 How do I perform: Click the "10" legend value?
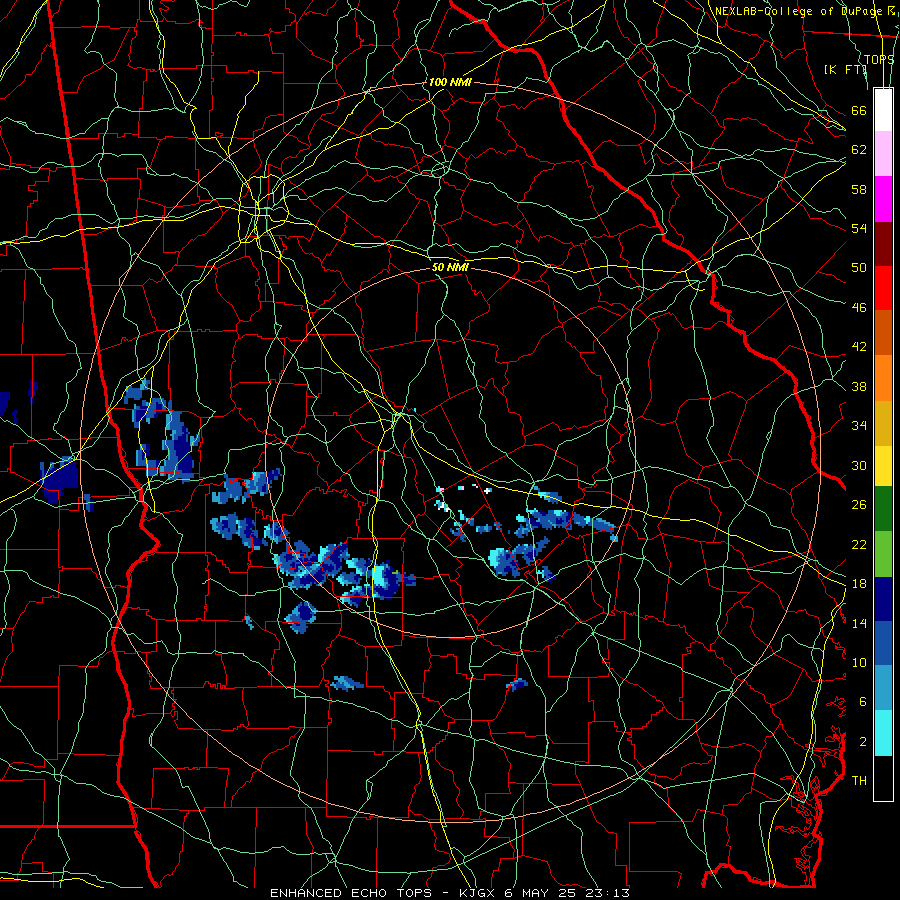coord(859,662)
